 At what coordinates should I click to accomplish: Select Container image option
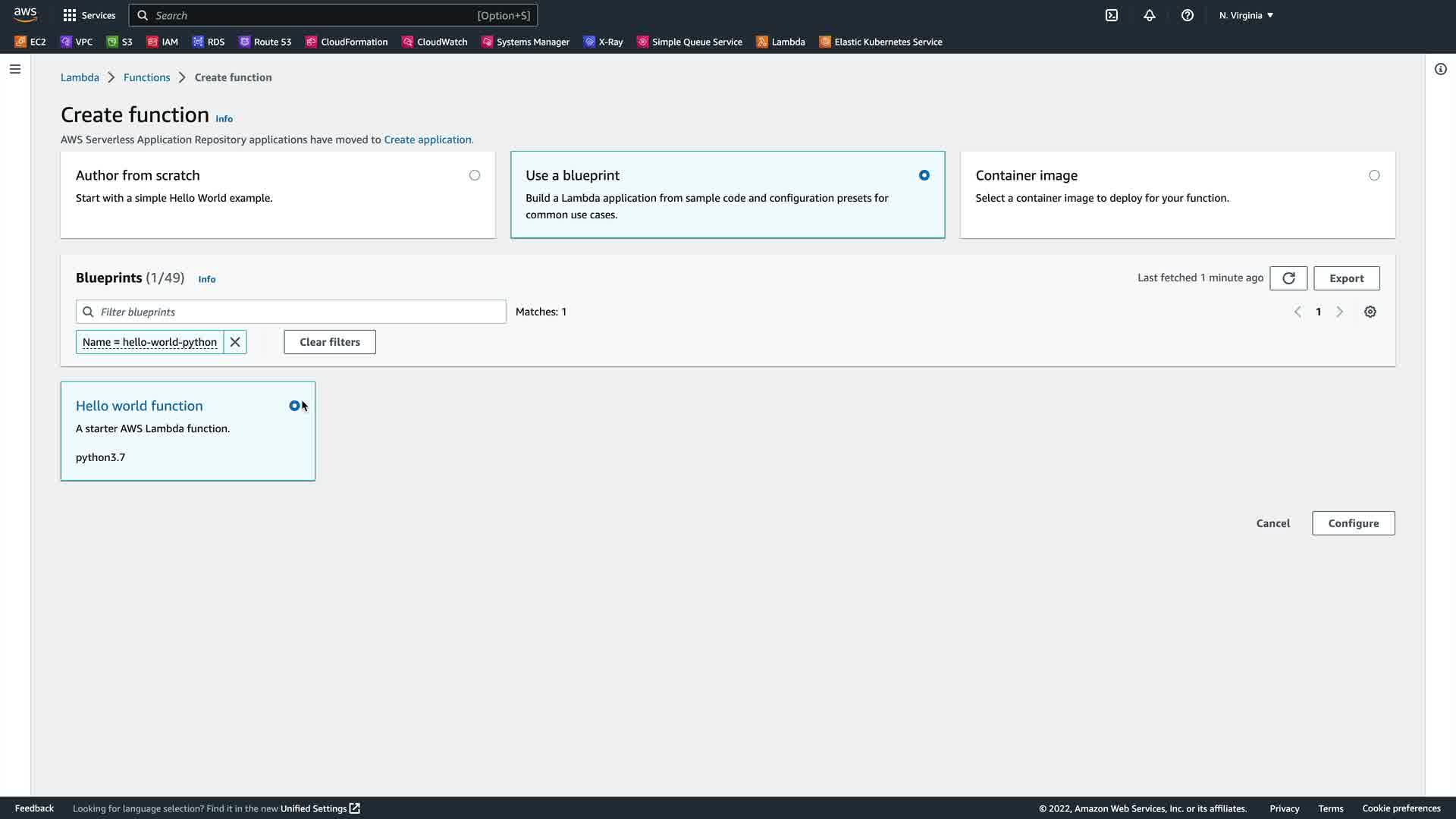coord(1374,175)
